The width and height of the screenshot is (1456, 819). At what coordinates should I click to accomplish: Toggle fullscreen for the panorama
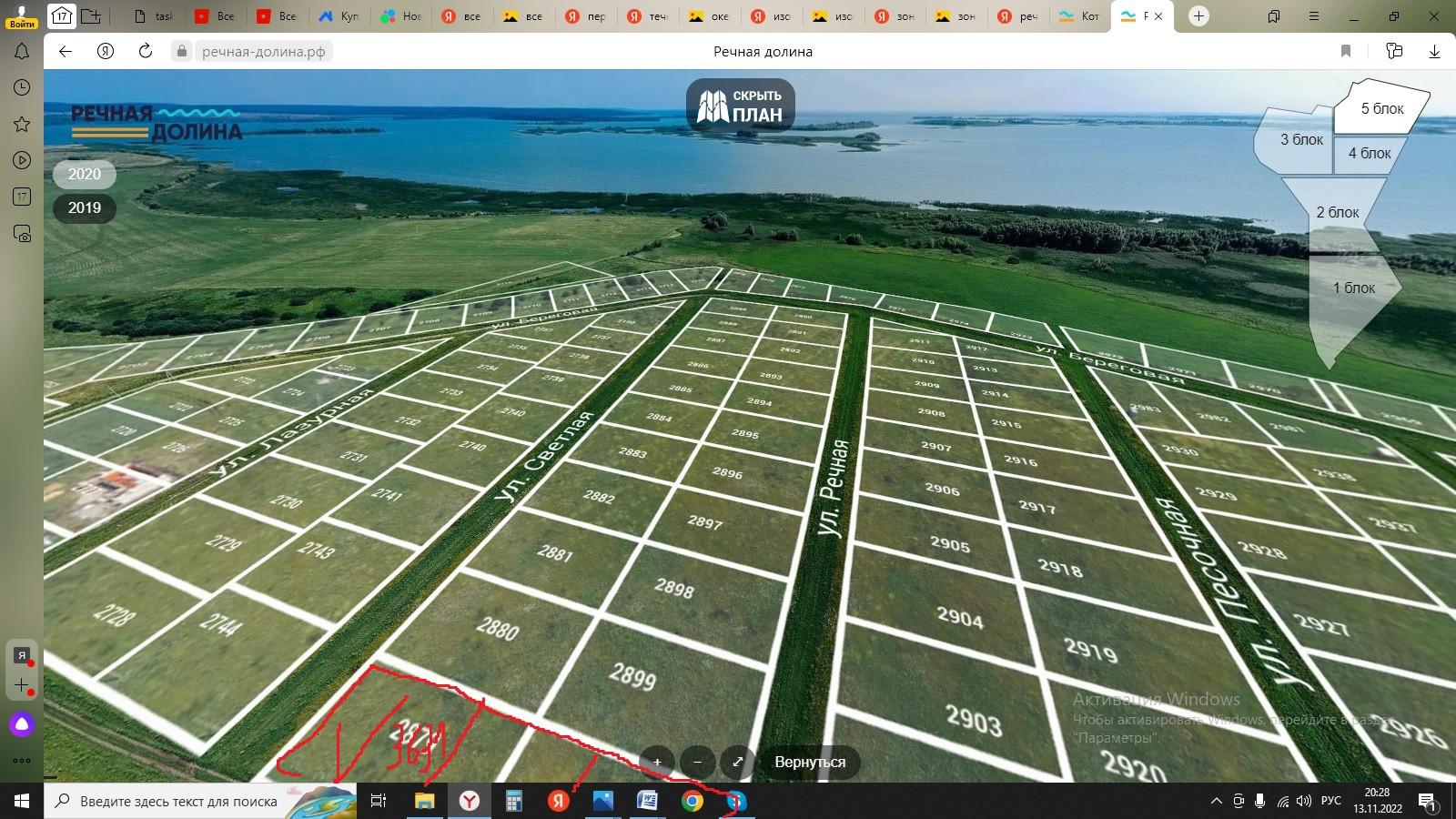(738, 763)
